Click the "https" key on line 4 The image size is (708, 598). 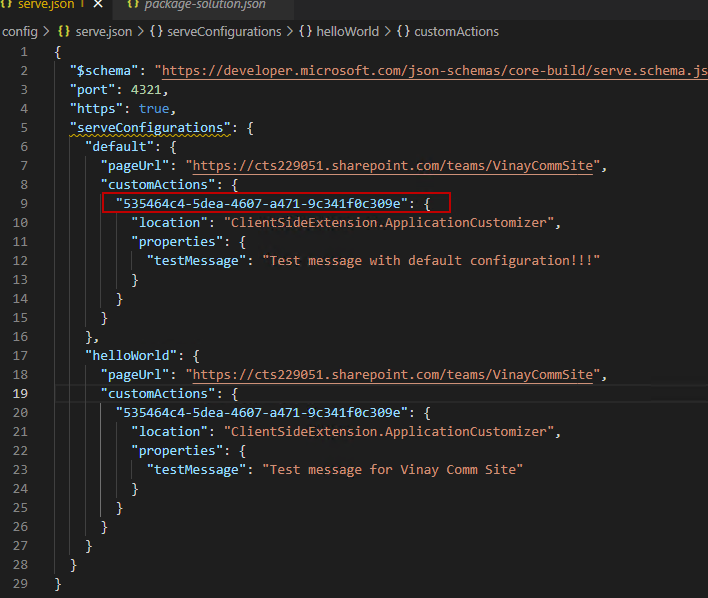97,109
